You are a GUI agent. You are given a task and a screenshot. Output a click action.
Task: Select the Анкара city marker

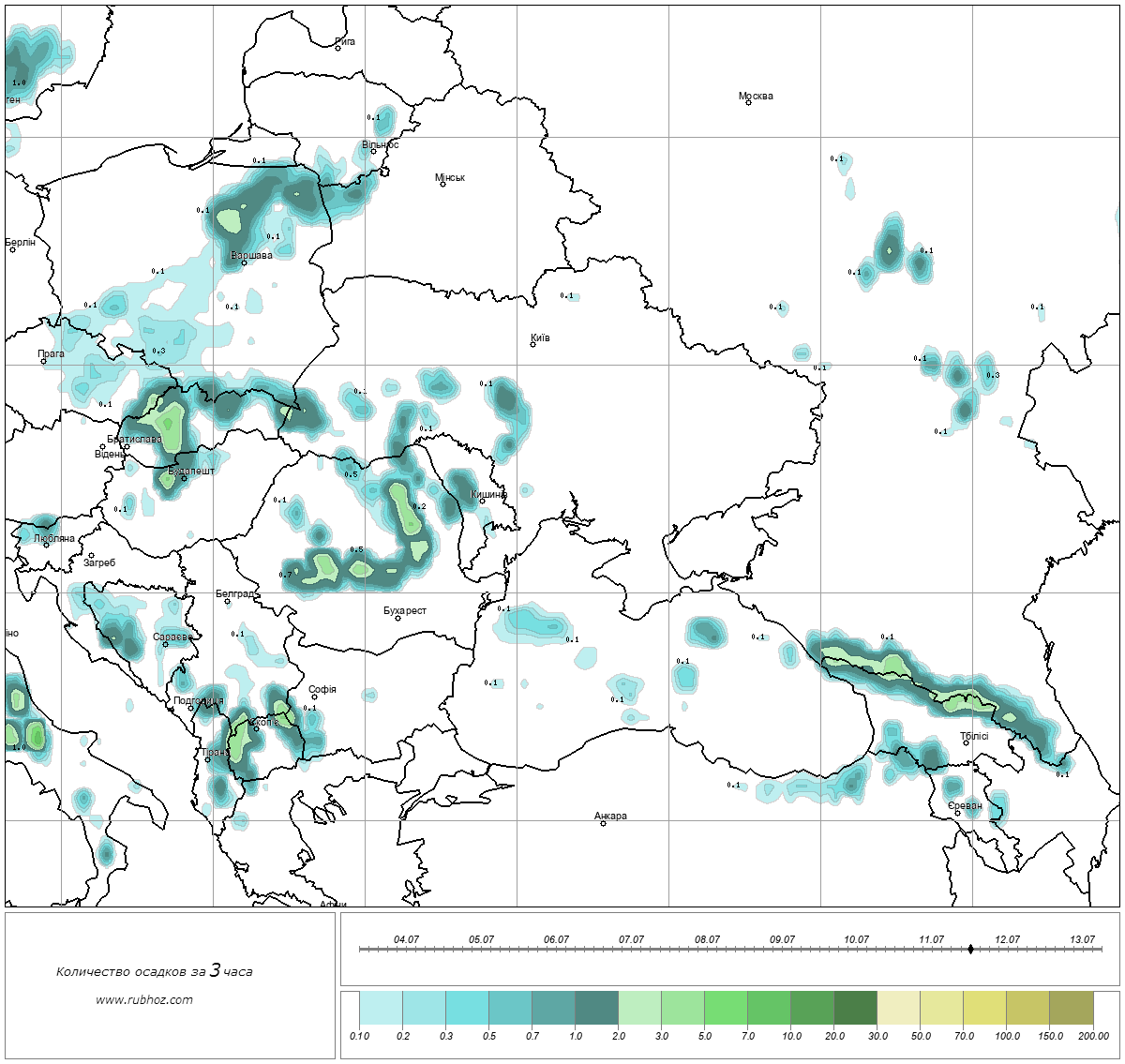(x=603, y=823)
